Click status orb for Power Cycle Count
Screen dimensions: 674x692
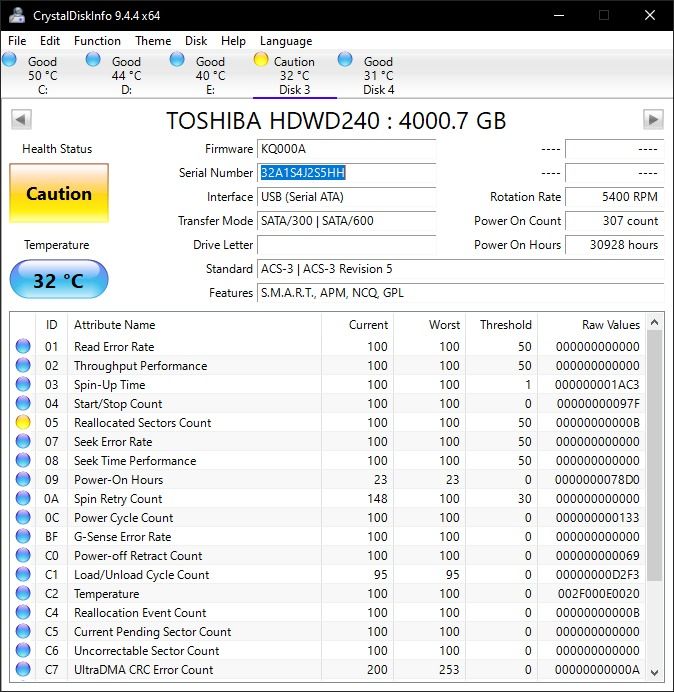(x=23, y=517)
